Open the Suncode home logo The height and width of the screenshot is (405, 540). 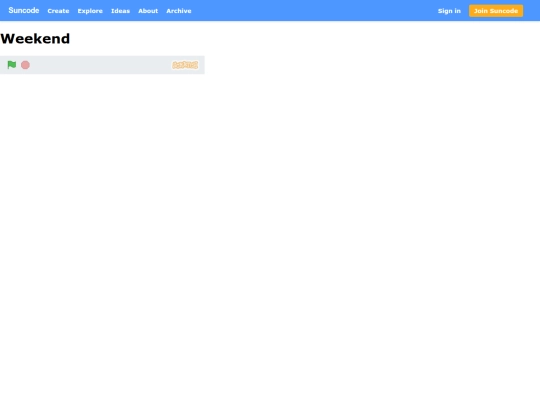point(24,10)
